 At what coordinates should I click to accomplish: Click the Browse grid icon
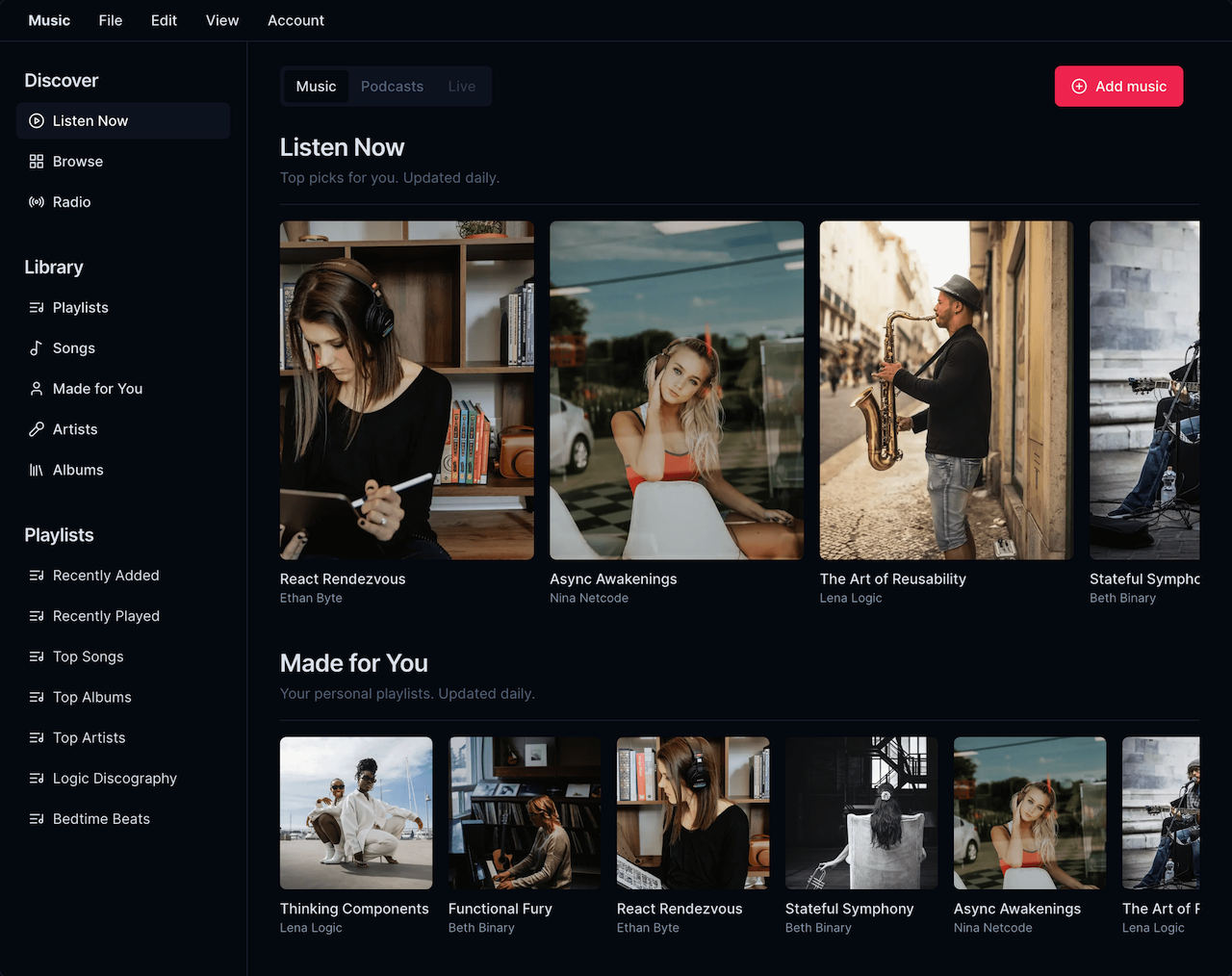[x=36, y=161]
